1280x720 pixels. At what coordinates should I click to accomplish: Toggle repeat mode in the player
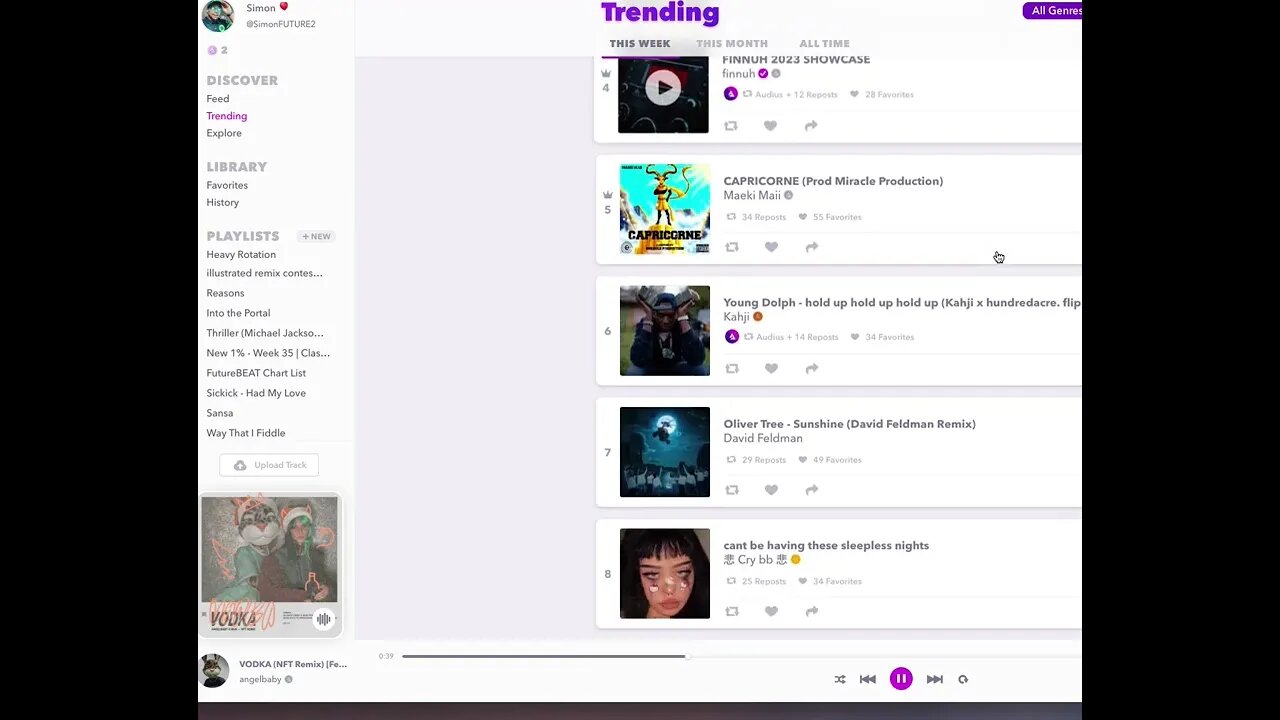963,679
